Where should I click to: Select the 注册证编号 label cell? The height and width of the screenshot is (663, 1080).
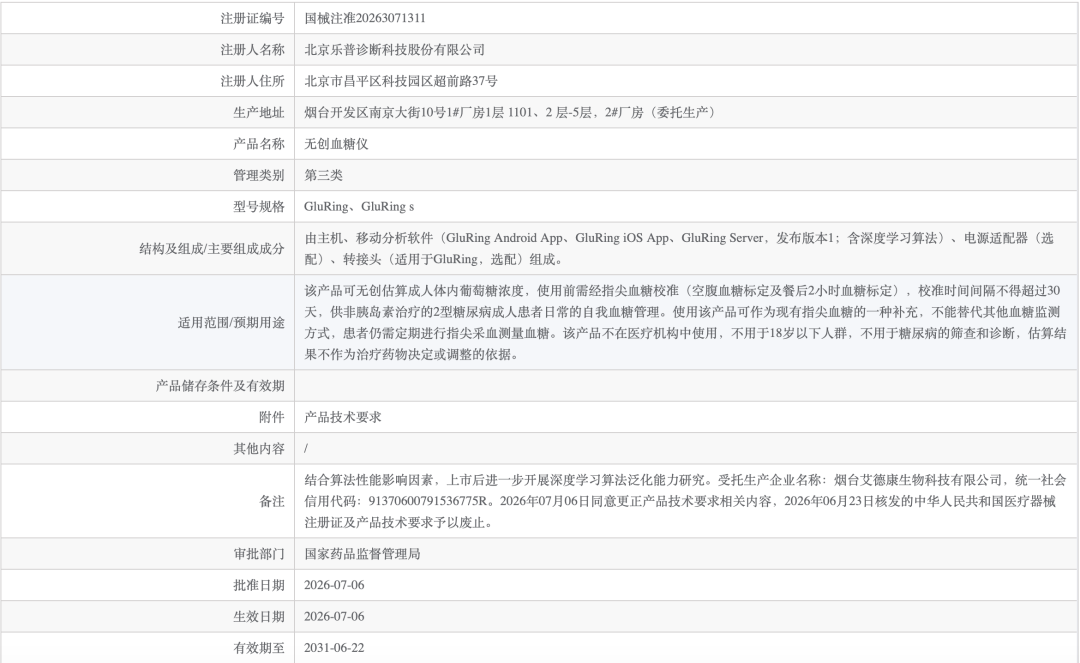(147, 18)
